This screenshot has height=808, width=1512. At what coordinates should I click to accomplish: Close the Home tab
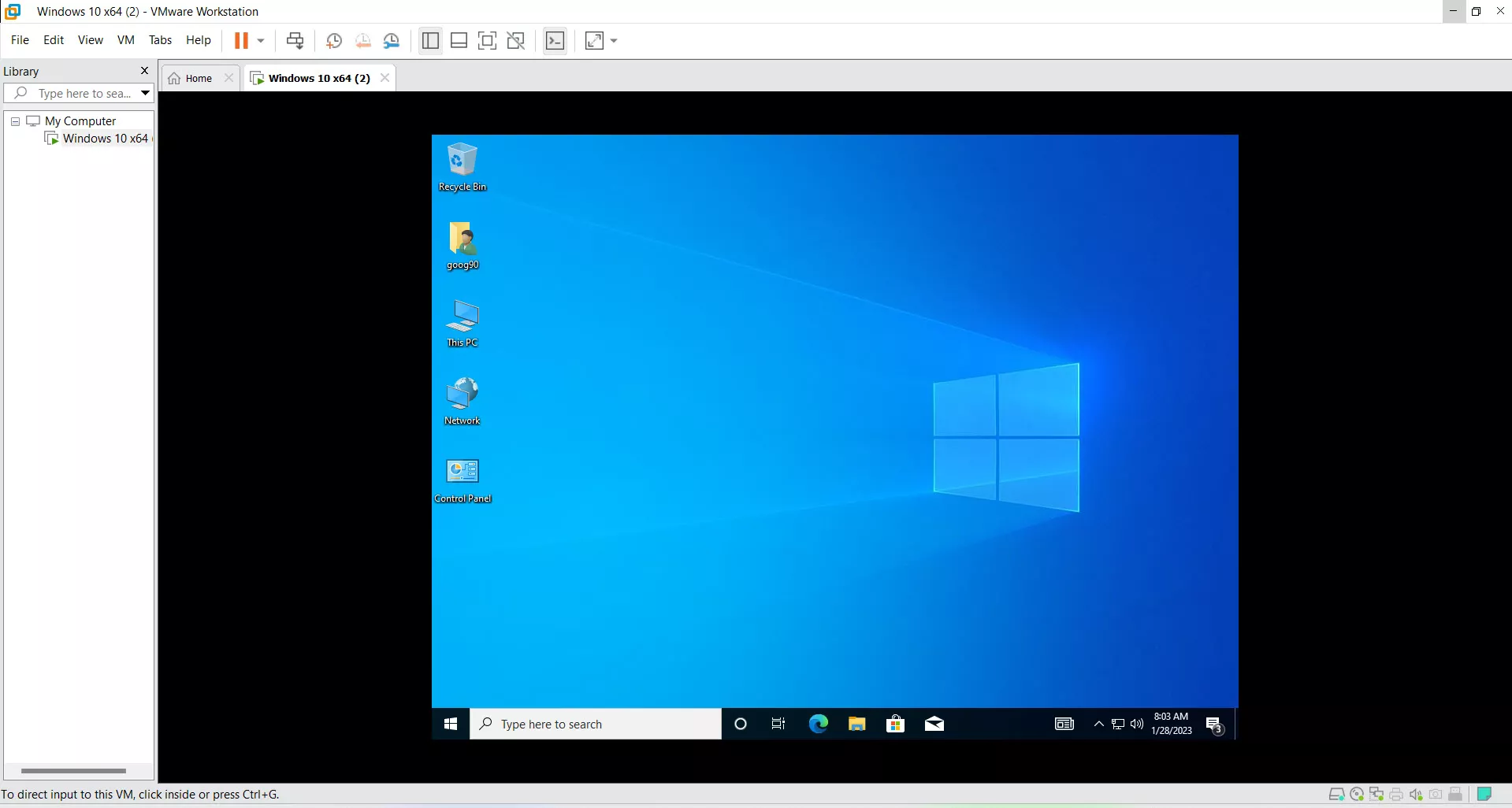pyautogui.click(x=228, y=78)
